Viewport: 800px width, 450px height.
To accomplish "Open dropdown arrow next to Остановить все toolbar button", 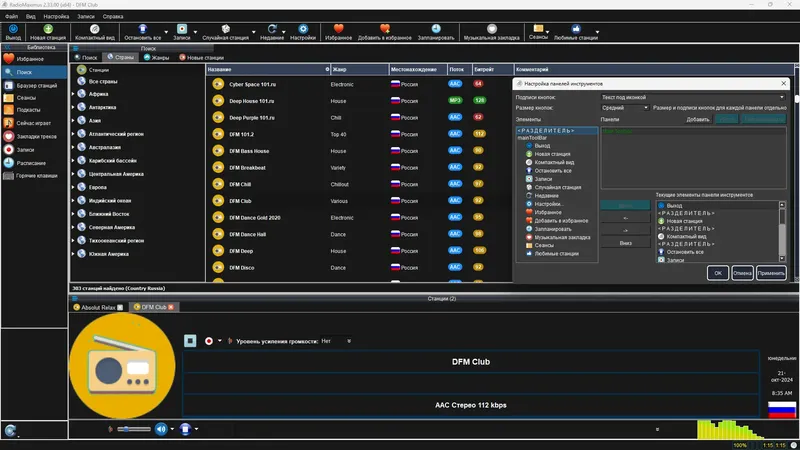I will [x=166, y=32].
